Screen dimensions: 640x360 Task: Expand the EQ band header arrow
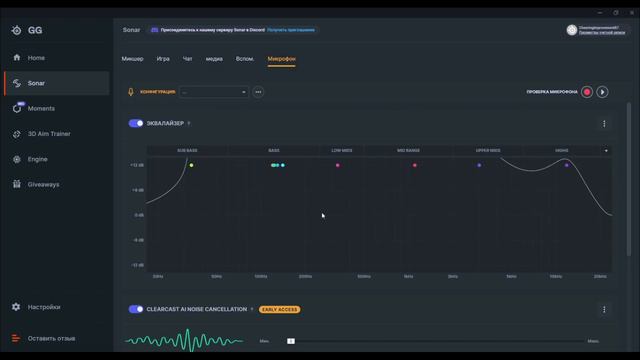[x=606, y=151]
